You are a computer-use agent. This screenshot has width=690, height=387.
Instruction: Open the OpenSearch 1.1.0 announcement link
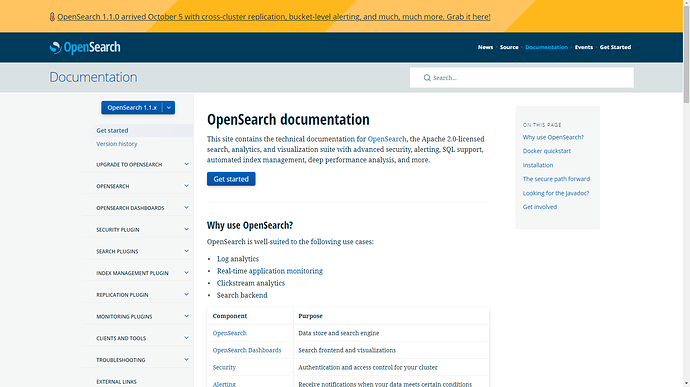[x=274, y=17]
